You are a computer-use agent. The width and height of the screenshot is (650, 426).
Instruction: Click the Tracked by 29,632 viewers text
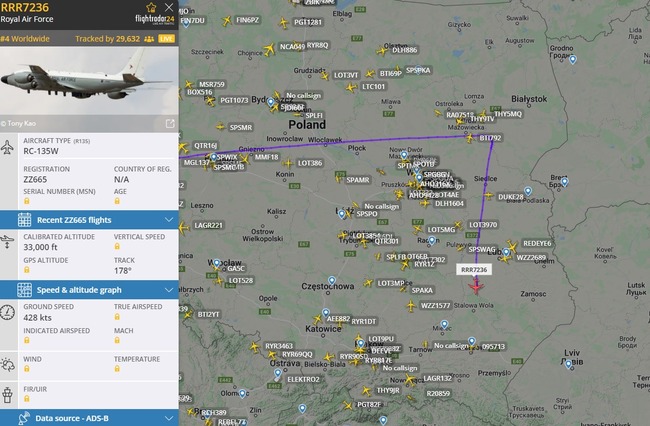pyautogui.click(x=107, y=39)
